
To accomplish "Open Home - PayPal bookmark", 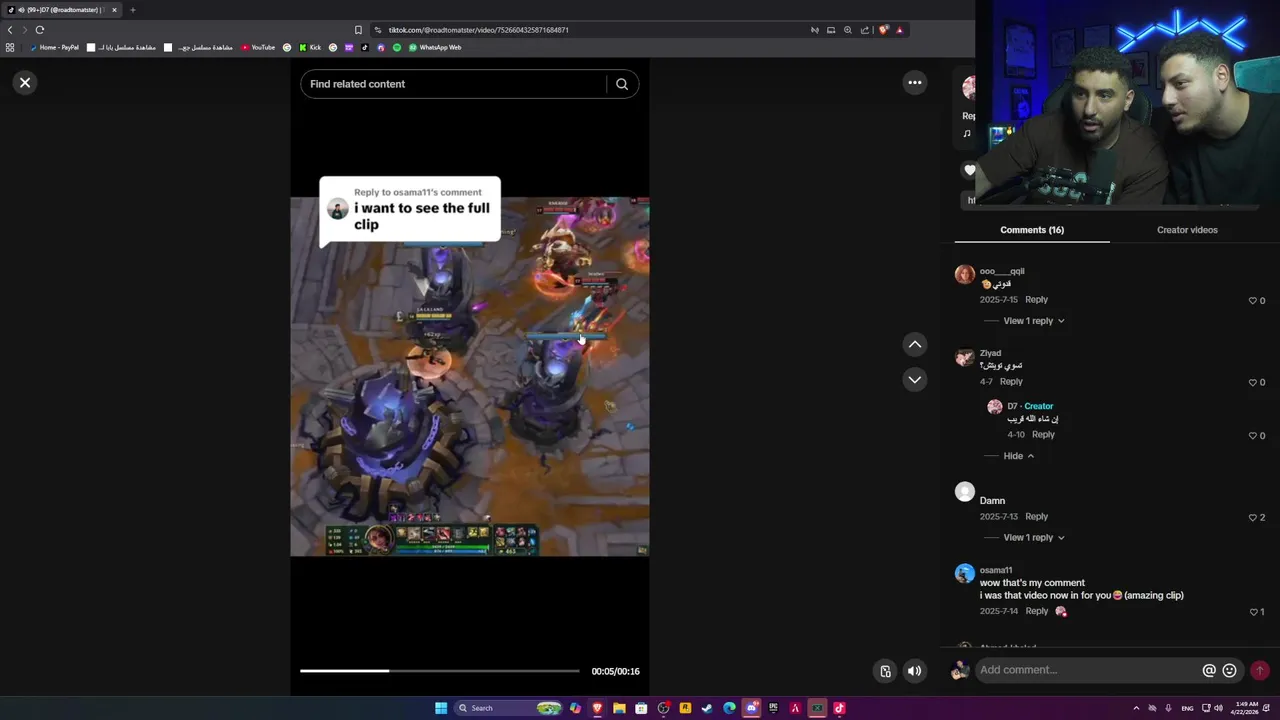I will click(x=54, y=47).
